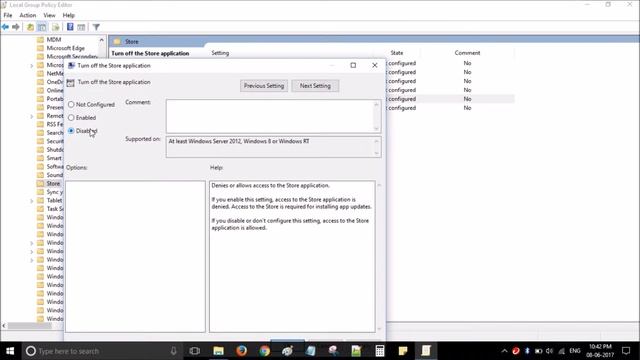The height and width of the screenshot is (360, 640).
Task: Click the Next Setting button
Action: (315, 86)
